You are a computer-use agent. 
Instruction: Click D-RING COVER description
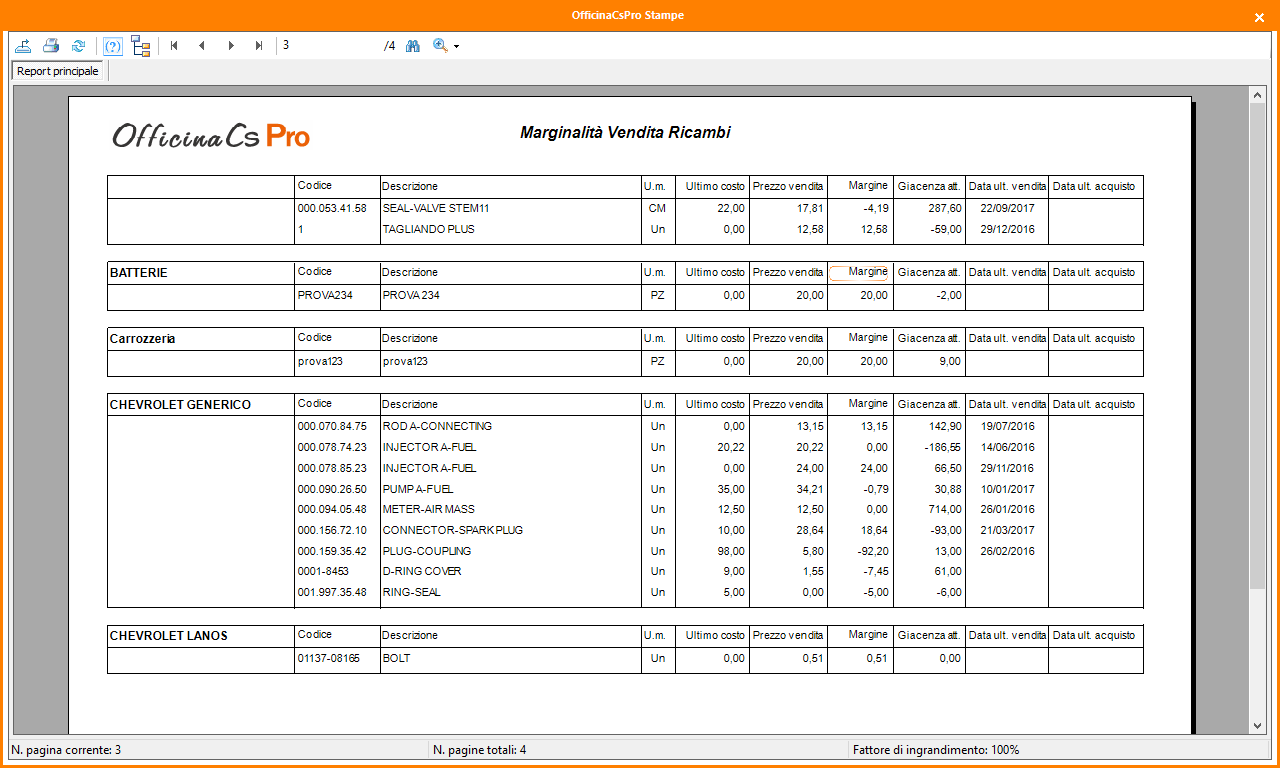click(x=420, y=572)
